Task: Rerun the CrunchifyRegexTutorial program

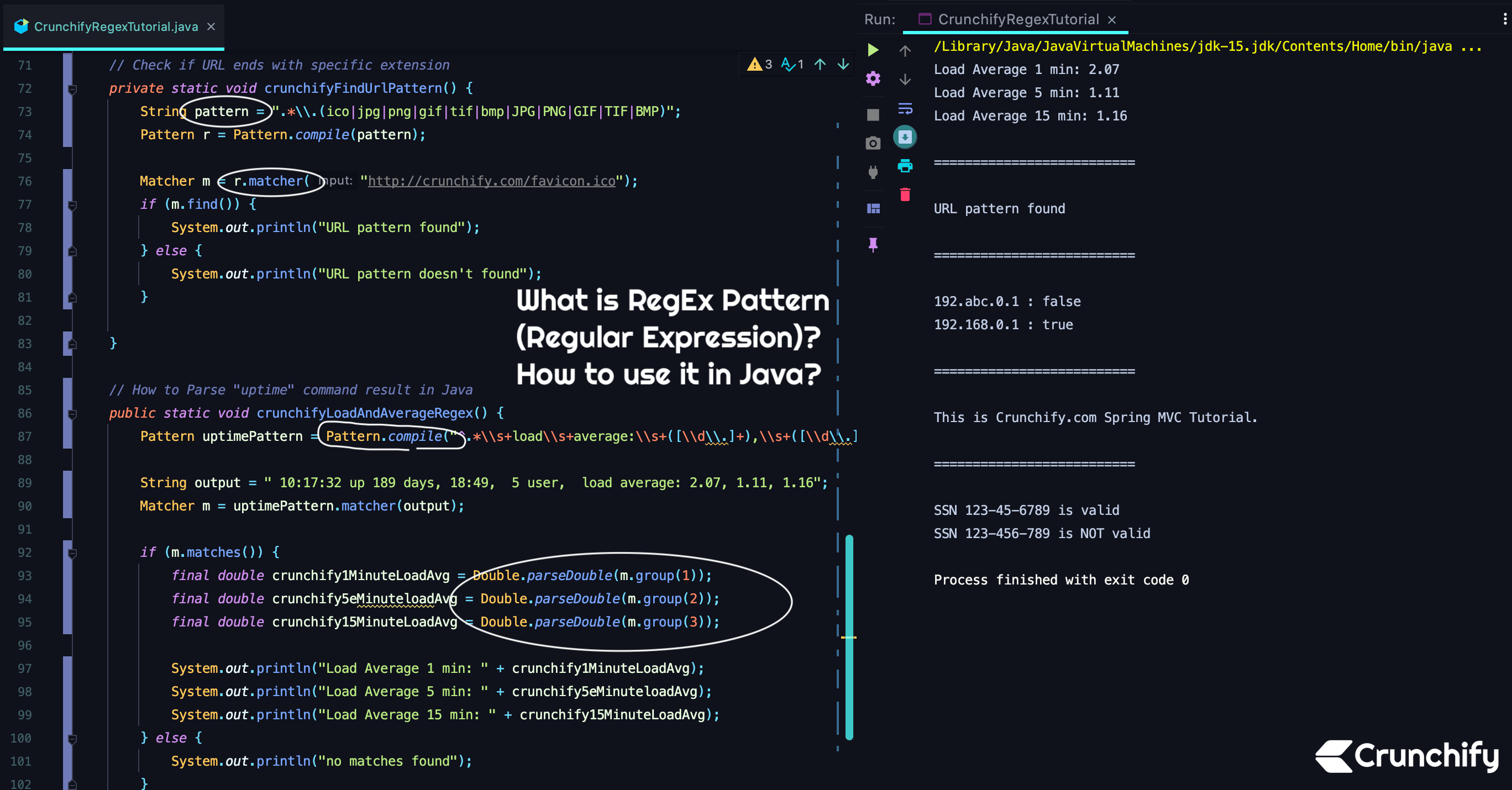Action: click(x=872, y=50)
